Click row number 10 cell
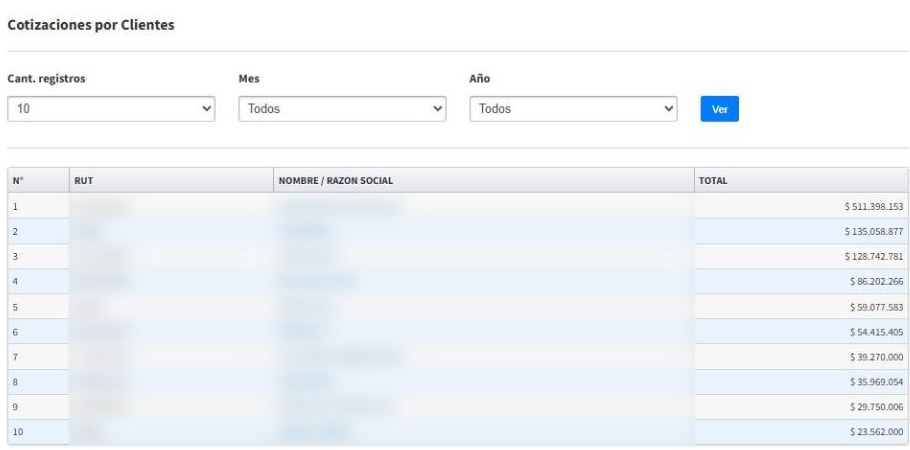The width and height of the screenshot is (910, 450). [38, 432]
